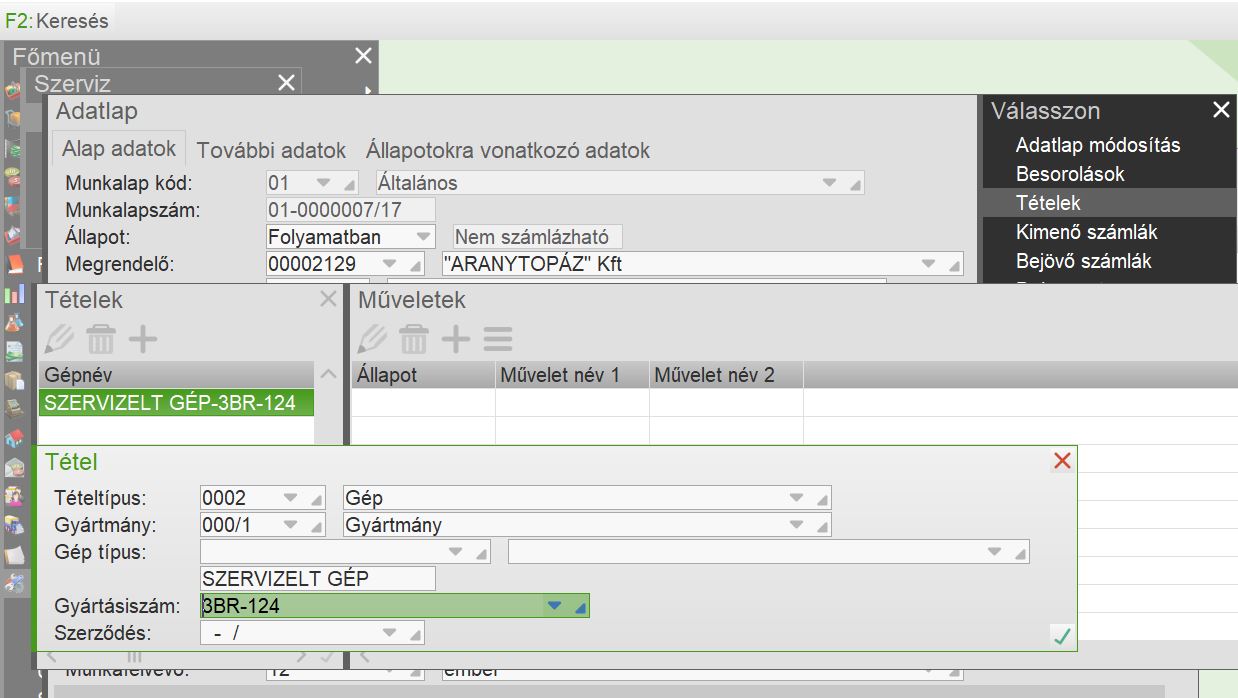Open the Műveletek hamburger menu icon
The width and height of the screenshot is (1238, 698).
point(498,339)
